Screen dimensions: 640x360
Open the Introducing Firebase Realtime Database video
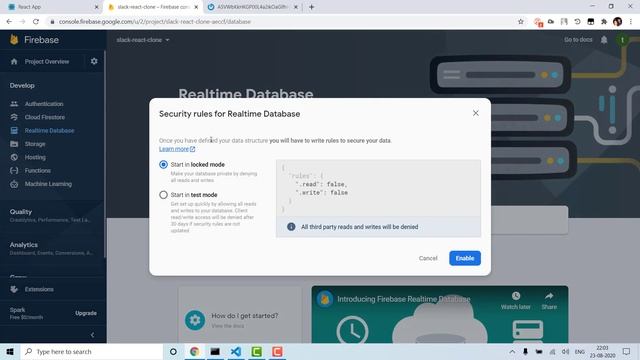[403, 299]
